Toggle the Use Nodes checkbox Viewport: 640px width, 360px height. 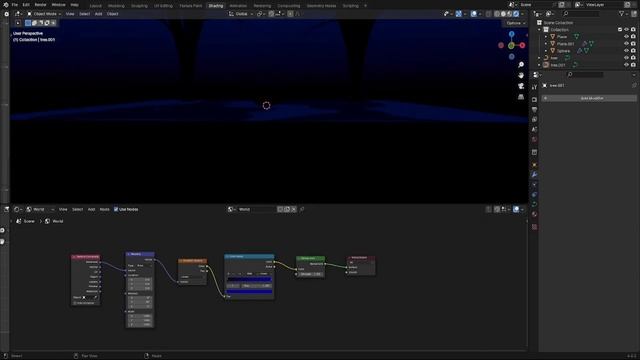(116, 209)
